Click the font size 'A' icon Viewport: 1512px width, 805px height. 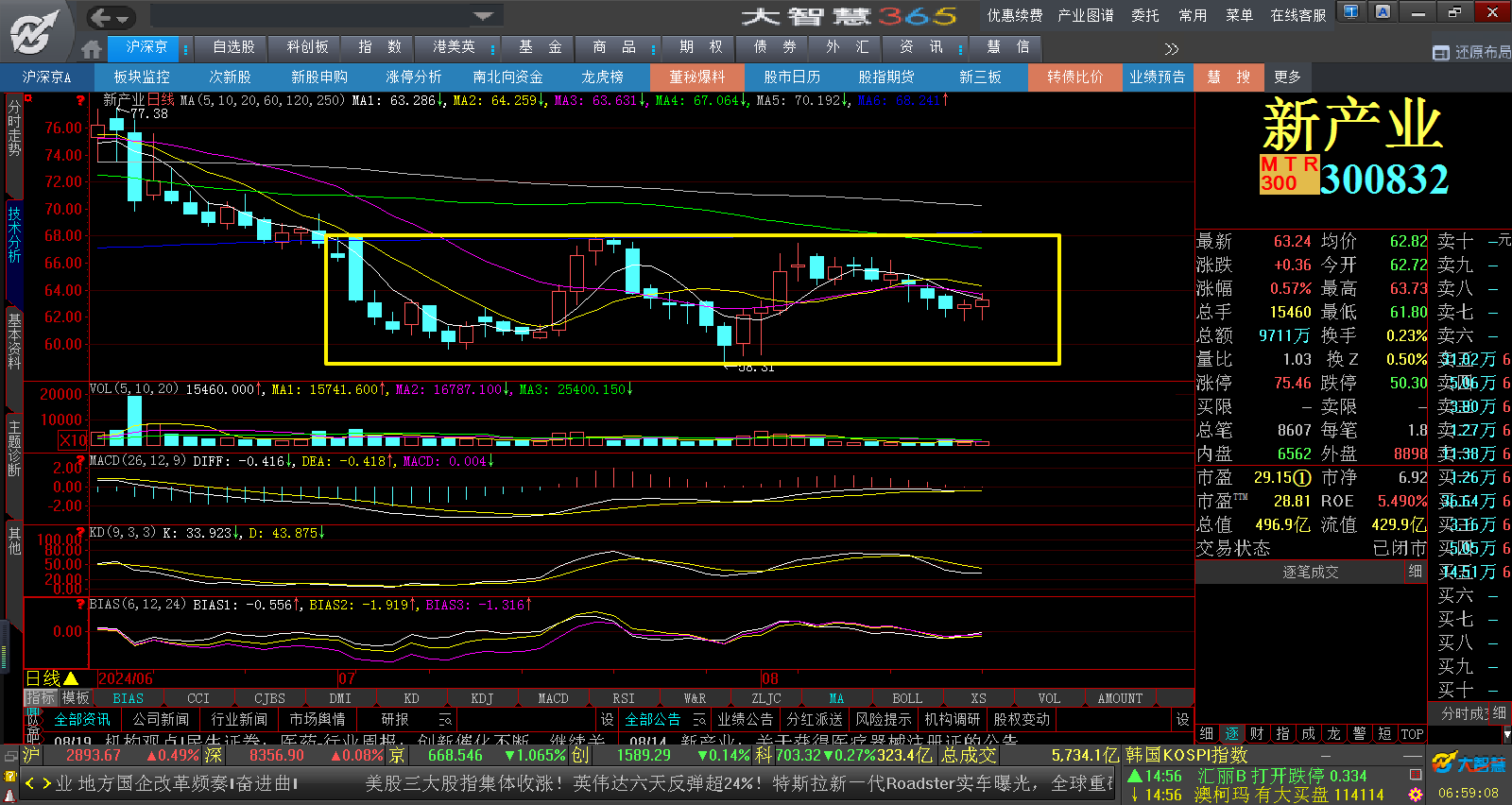(1383, 12)
